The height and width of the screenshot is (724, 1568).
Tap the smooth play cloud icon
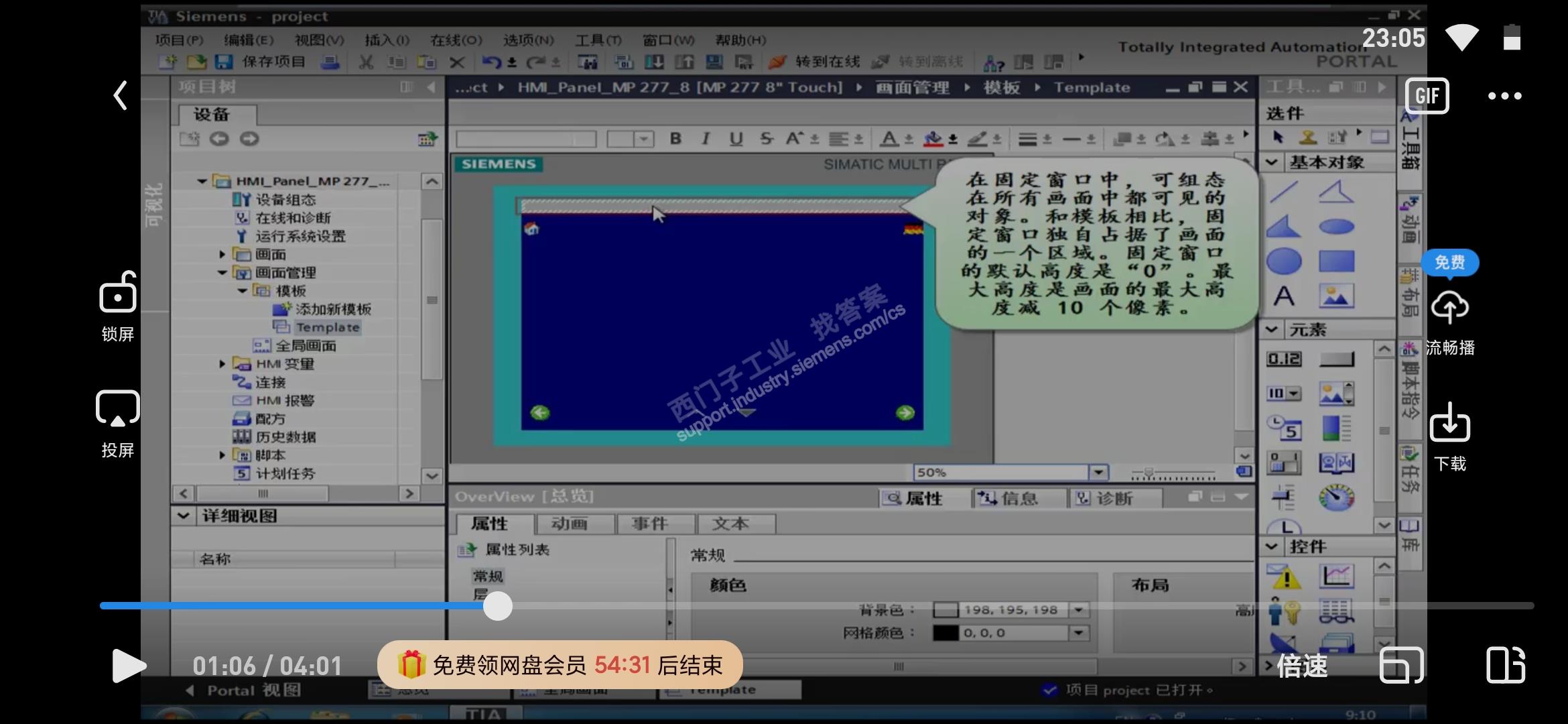coord(1449,308)
